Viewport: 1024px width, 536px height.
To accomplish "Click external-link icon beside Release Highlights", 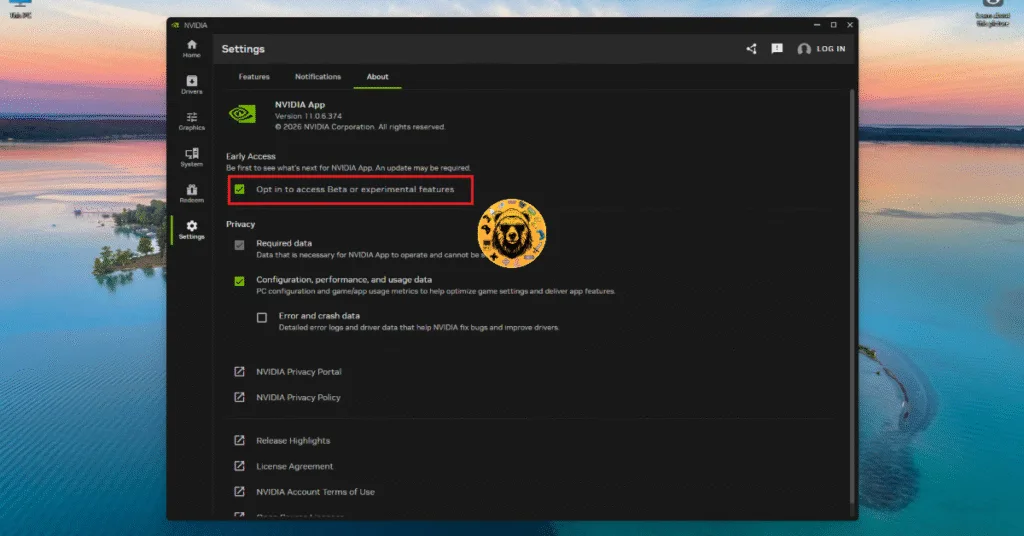I will 239,441.
